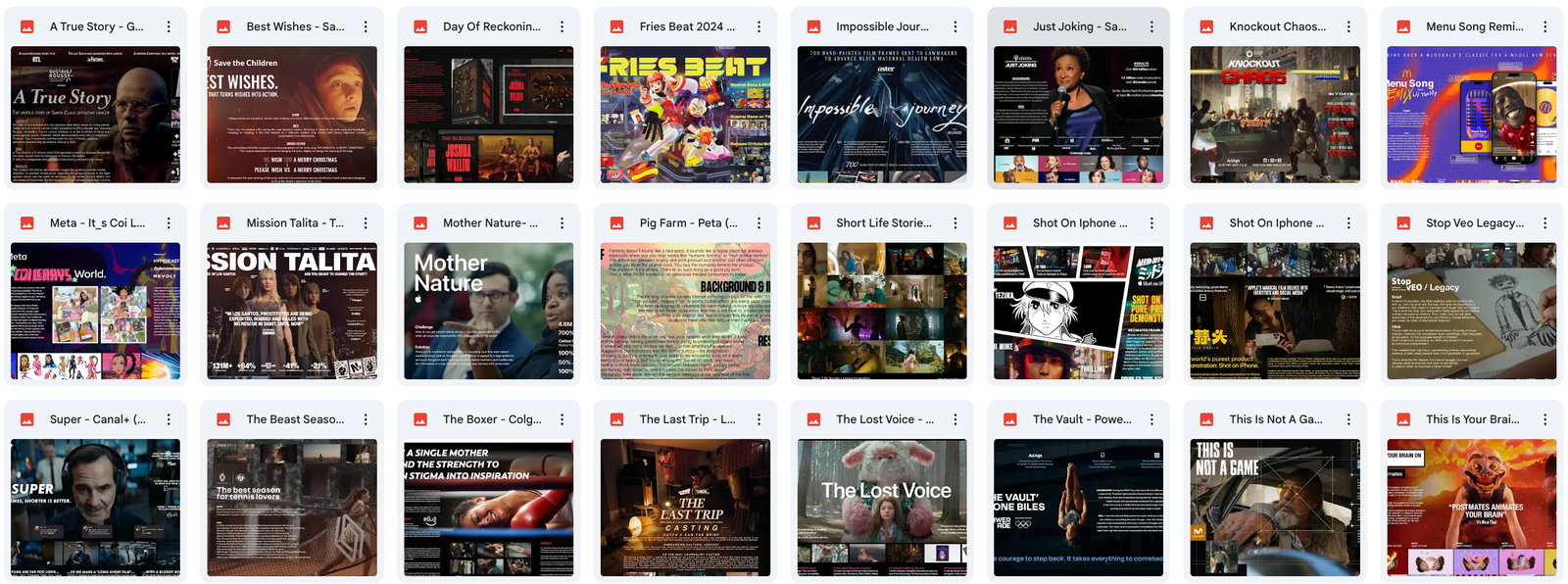Select file name 'The Boxer - Colg...'
1568x584 pixels.
tap(492, 418)
